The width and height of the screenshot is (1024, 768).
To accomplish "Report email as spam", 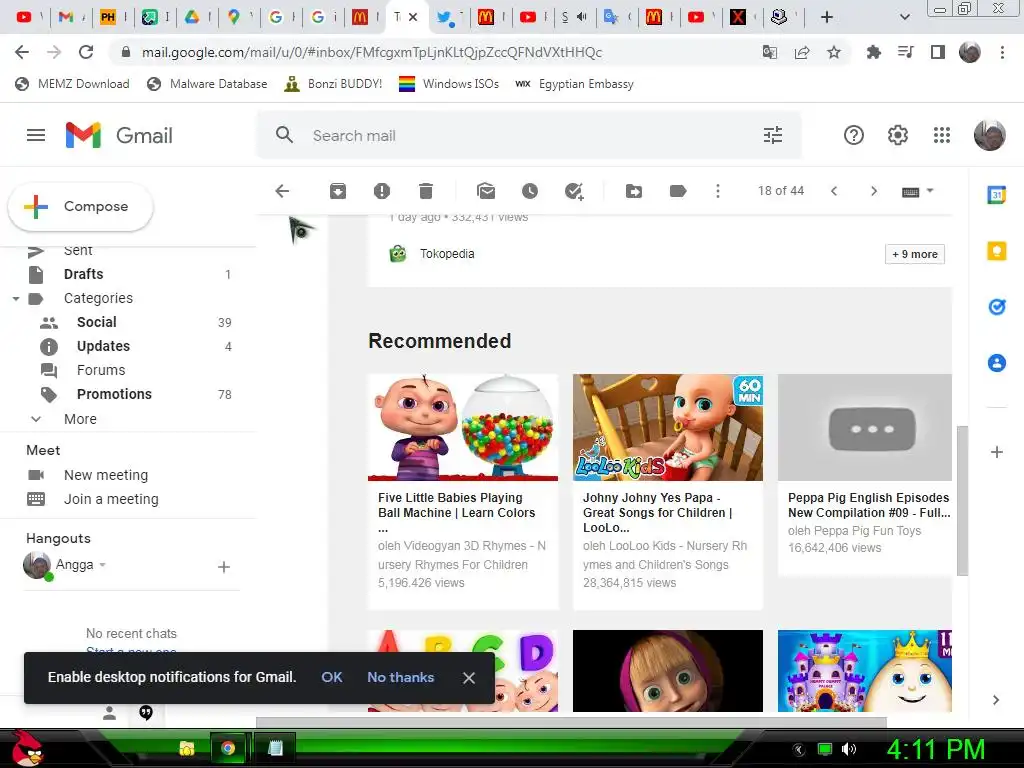I will pos(381,191).
